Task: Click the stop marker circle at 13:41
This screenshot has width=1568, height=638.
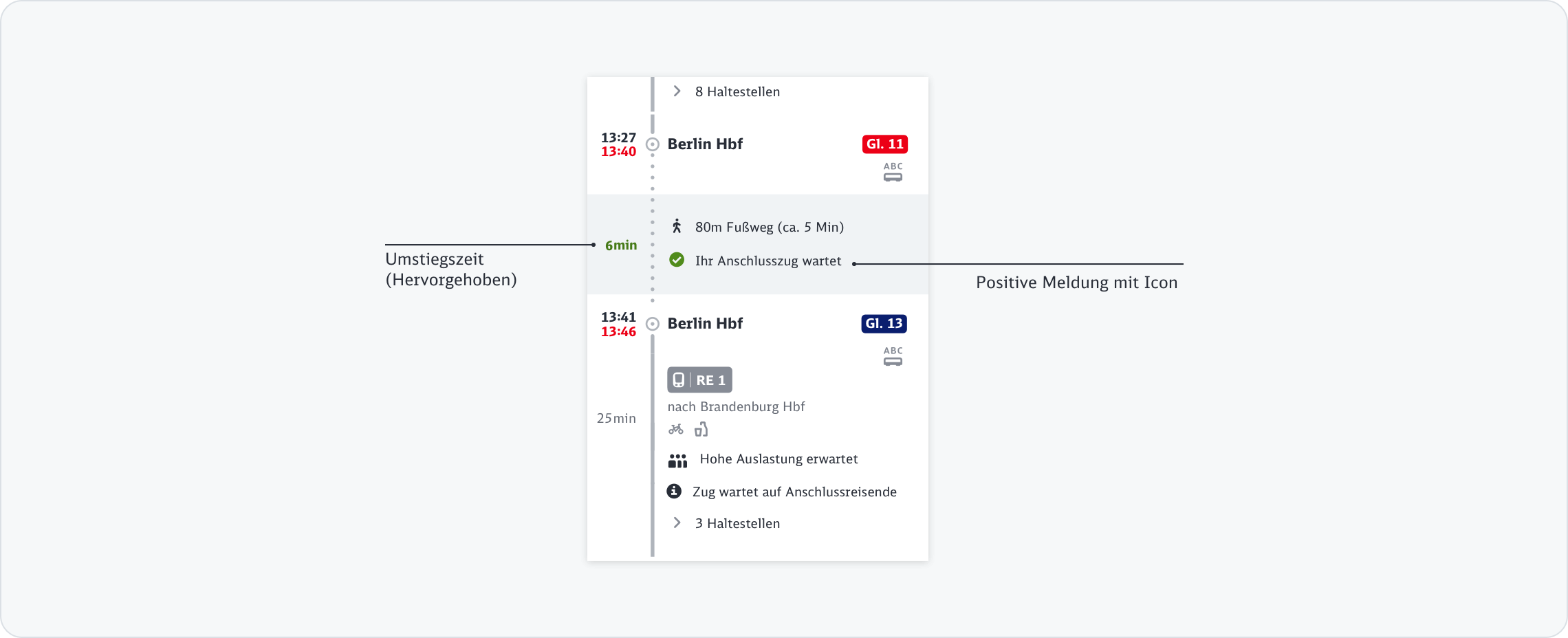Action: 653,324
